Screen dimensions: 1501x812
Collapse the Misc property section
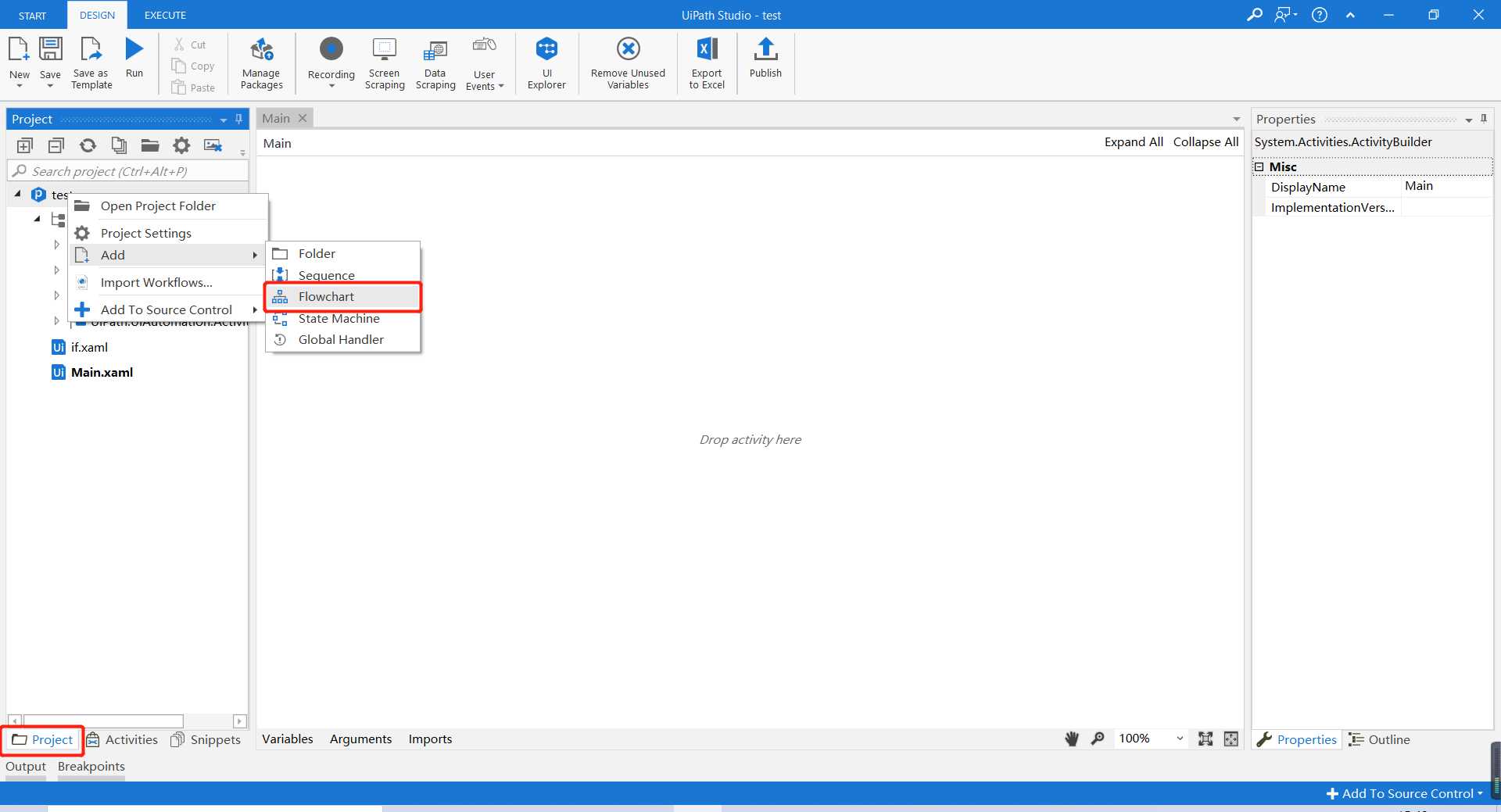pyautogui.click(x=1259, y=166)
